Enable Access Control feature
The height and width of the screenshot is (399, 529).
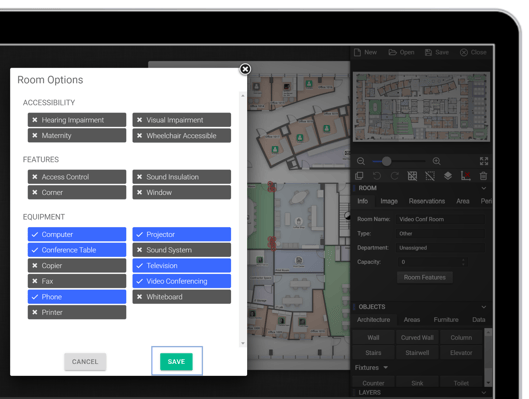[77, 177]
